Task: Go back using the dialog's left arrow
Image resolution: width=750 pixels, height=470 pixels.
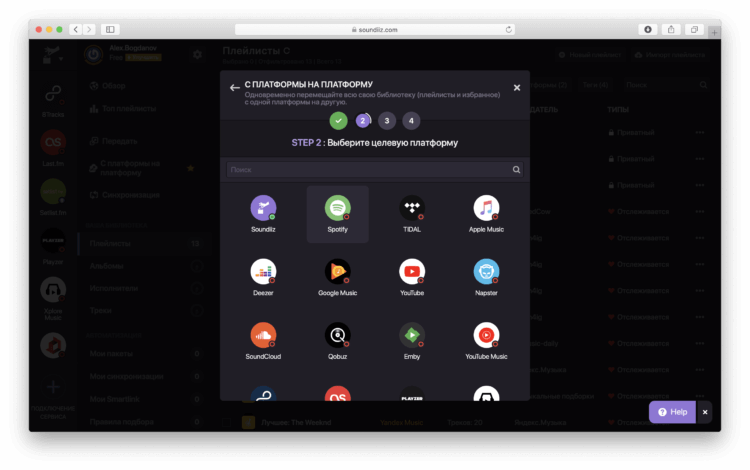Action: click(x=234, y=87)
